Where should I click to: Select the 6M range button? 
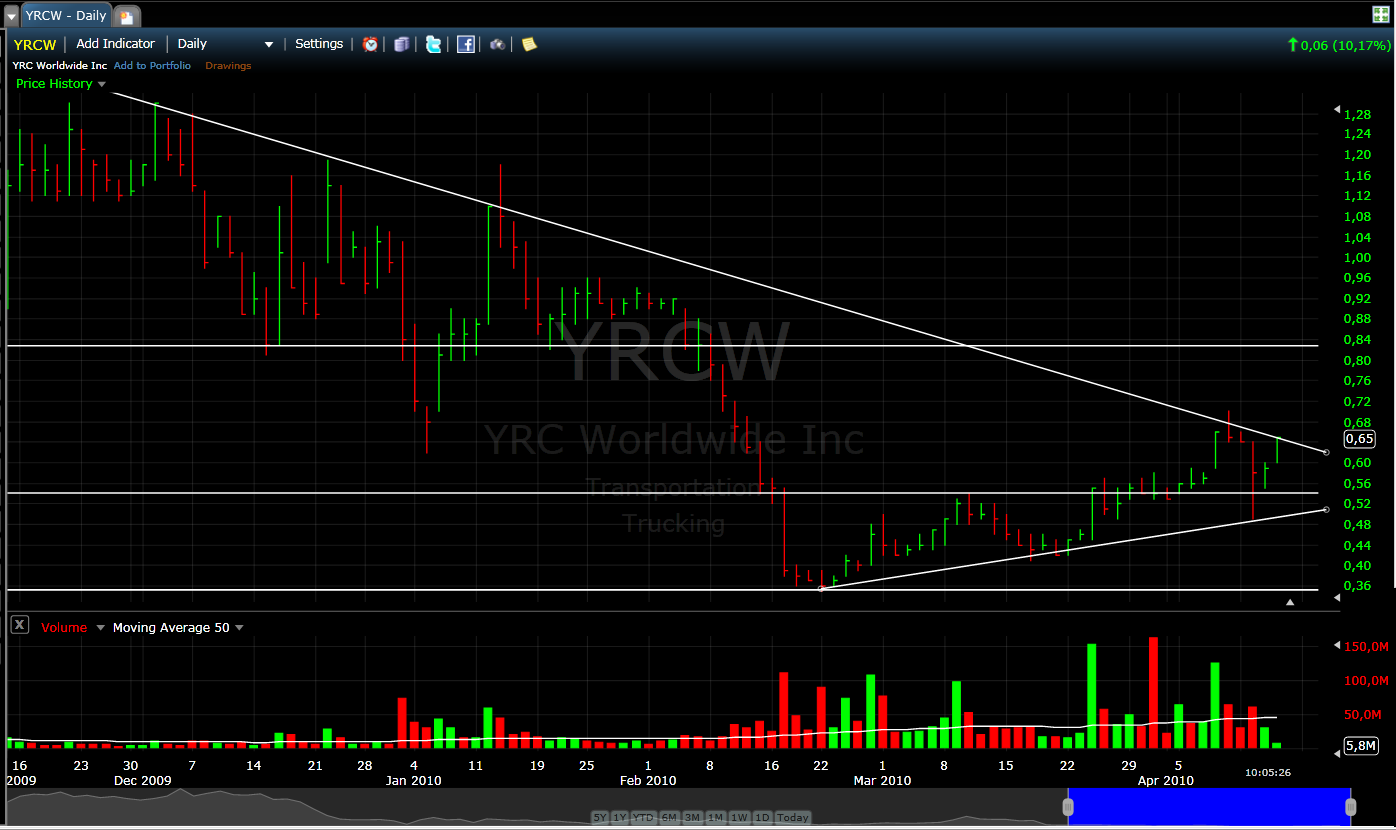click(669, 817)
